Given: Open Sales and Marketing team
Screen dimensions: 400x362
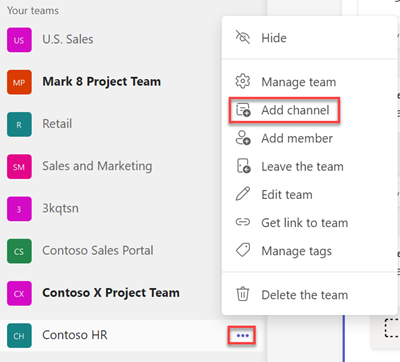Looking at the screenshot, I should coord(97,166).
